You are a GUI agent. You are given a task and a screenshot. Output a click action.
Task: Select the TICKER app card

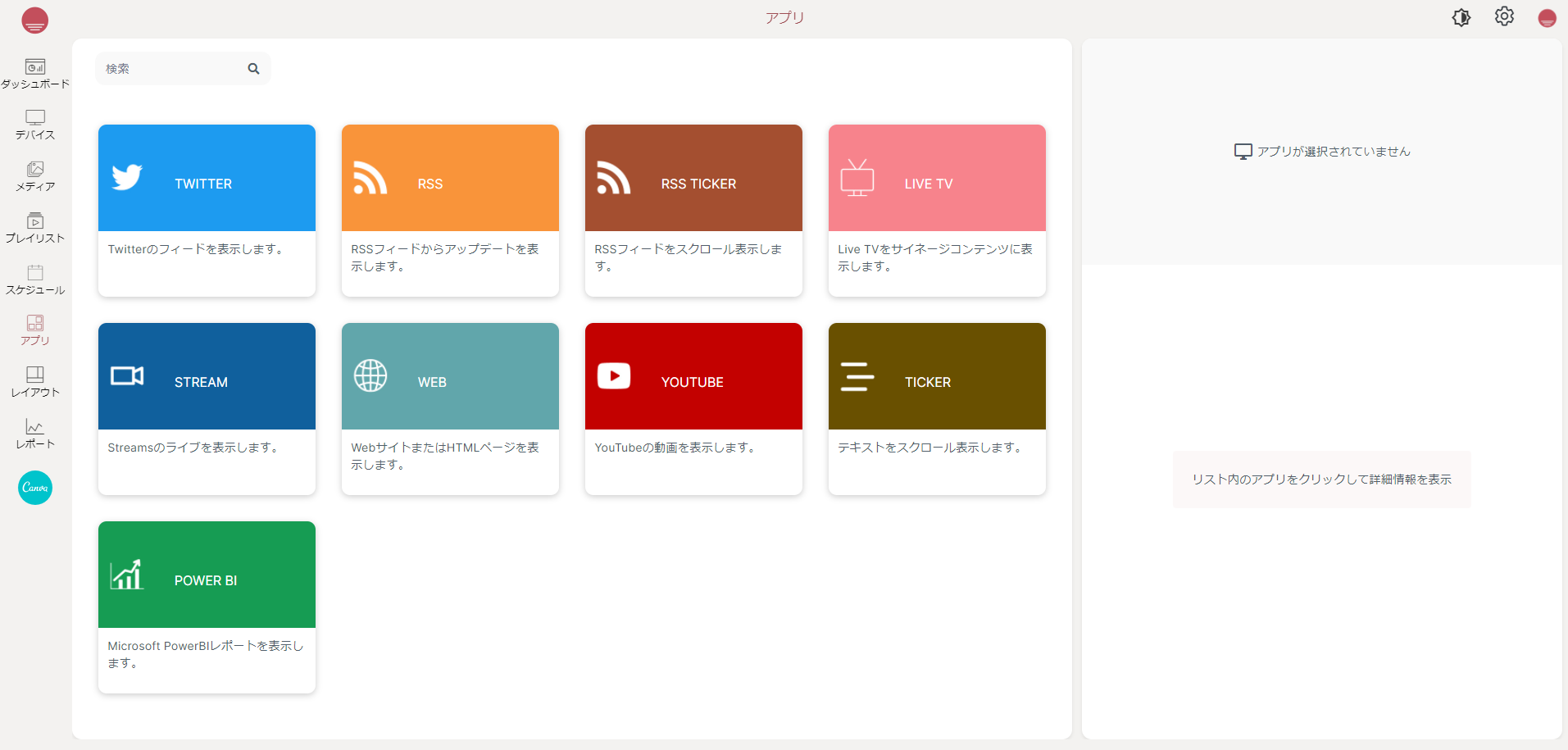click(937, 409)
